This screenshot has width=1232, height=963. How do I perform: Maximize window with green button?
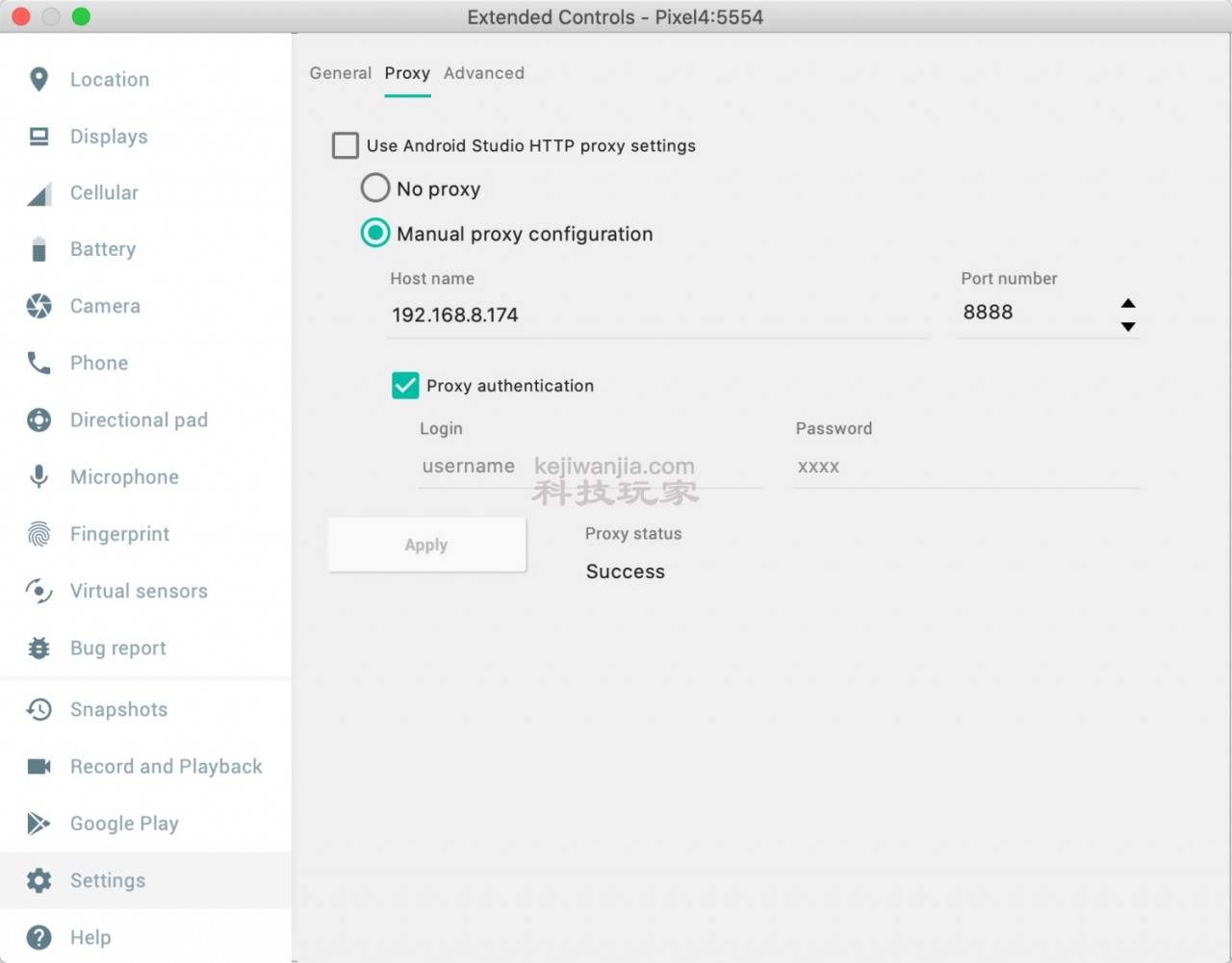pos(82,16)
